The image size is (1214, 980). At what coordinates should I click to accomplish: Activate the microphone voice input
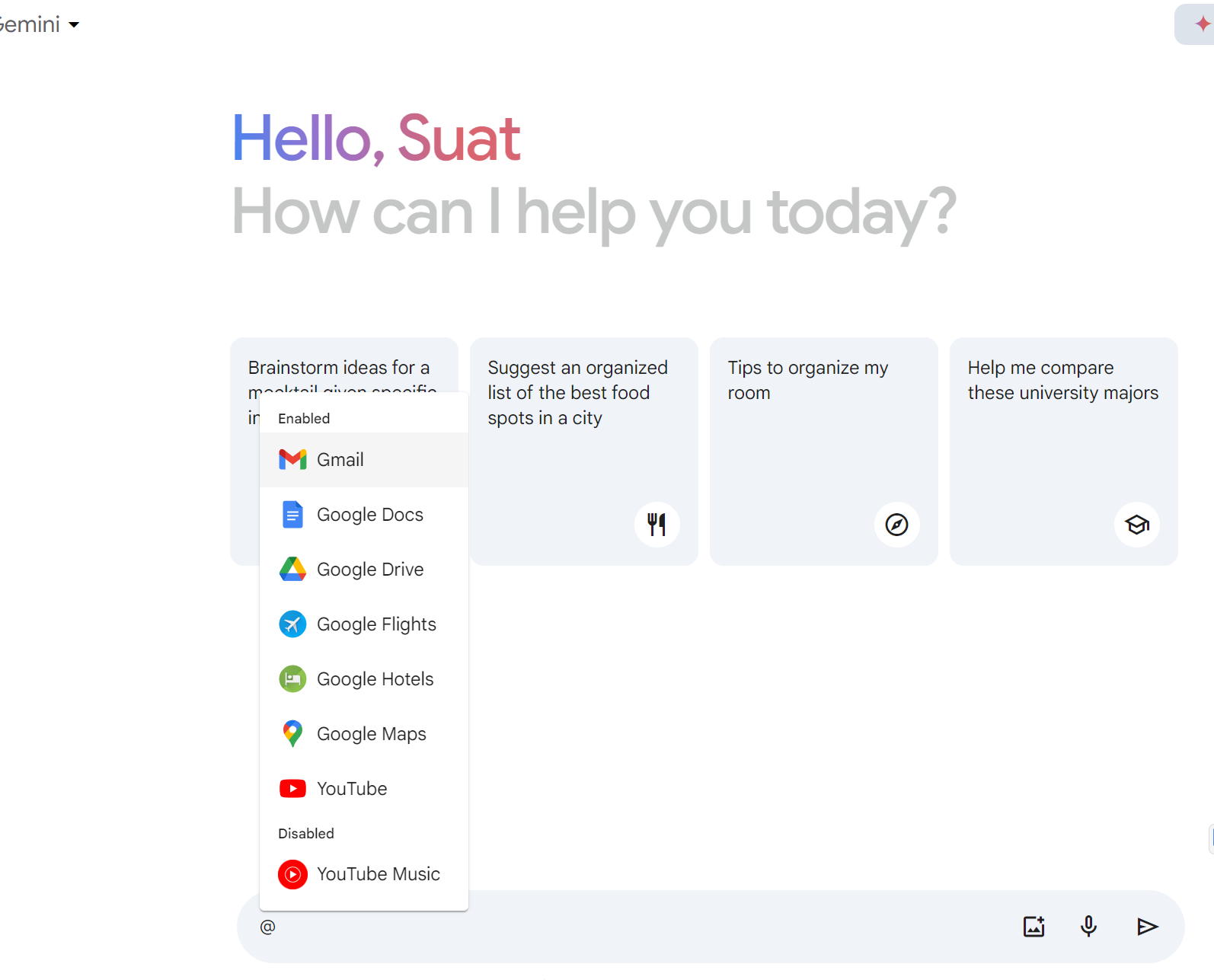coord(1089,927)
